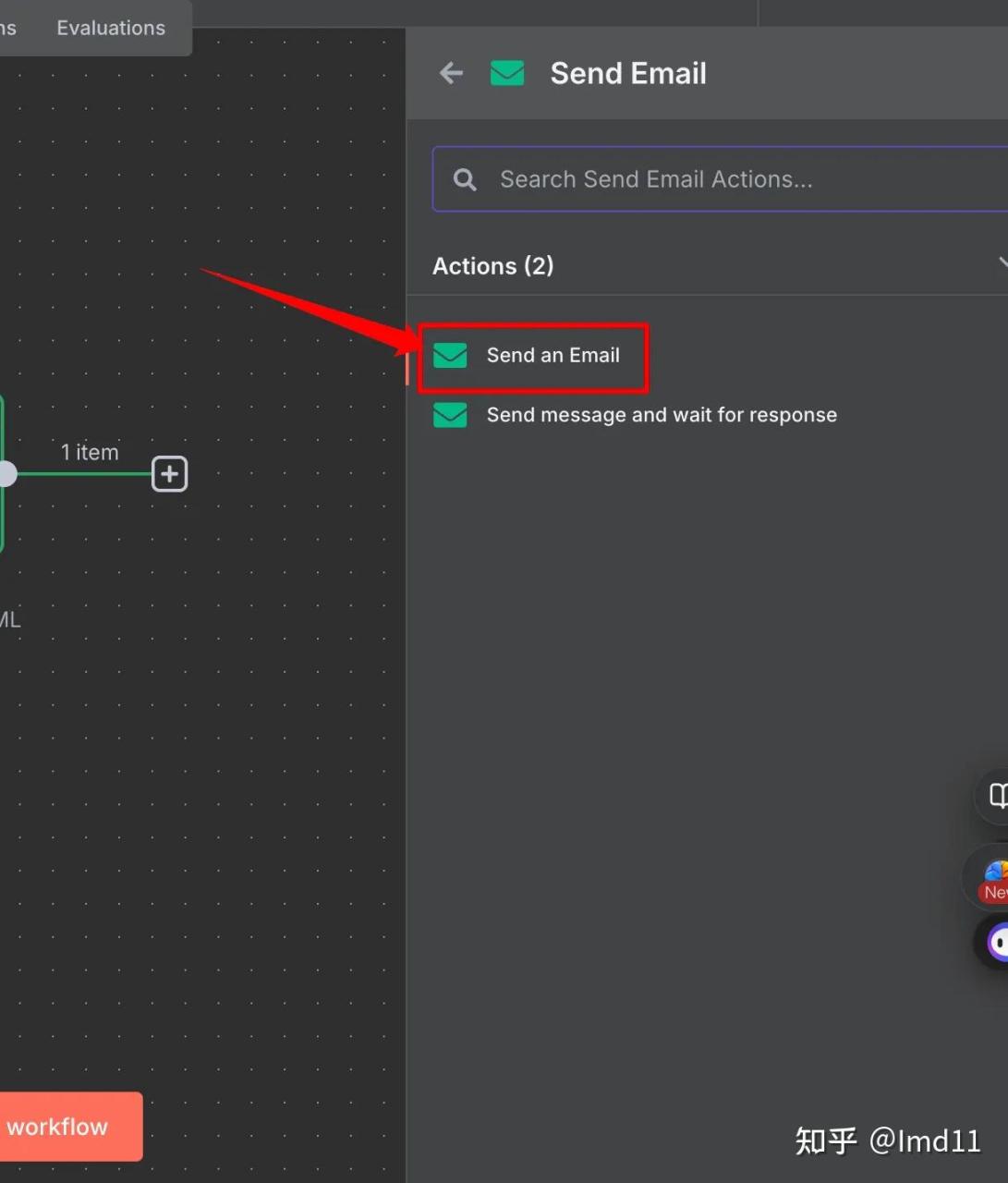Screen dimensions: 1008x1183
Task: Click the envelope icon beside Send an Email
Action: tap(450, 355)
